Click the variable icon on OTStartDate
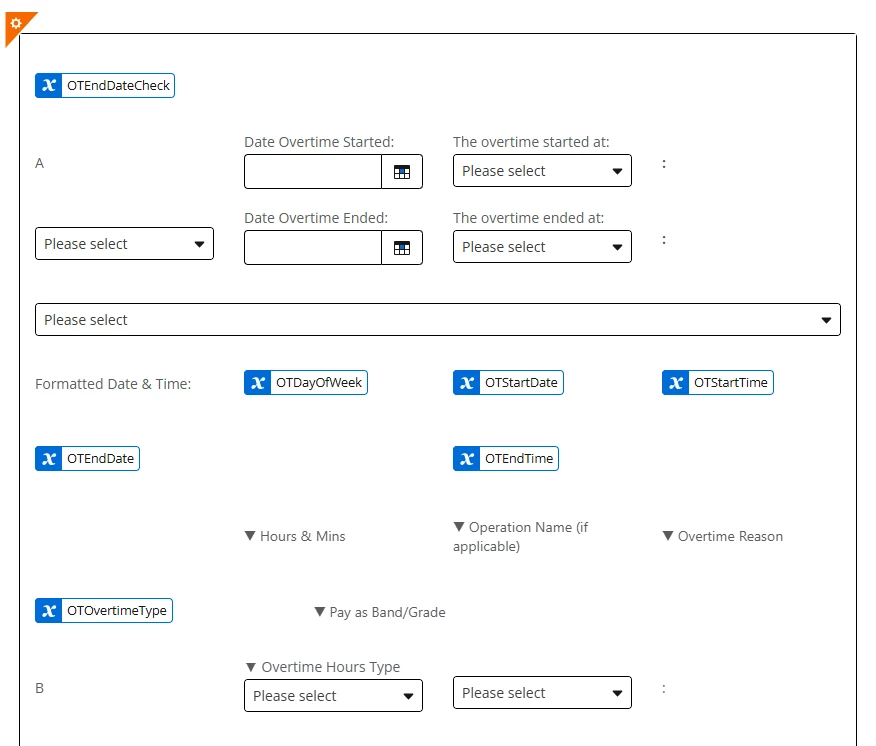The image size is (876, 746). pyautogui.click(x=466, y=383)
